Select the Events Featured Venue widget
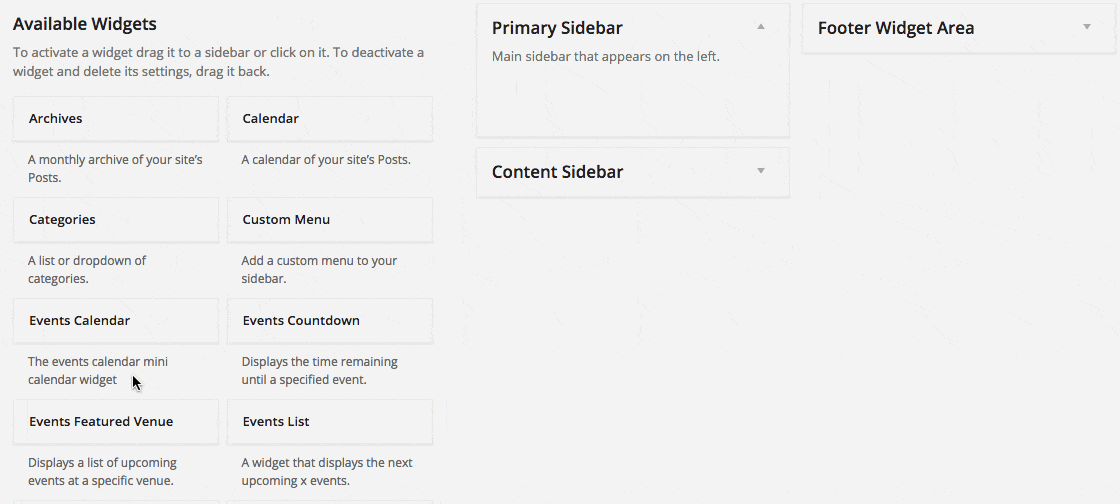This screenshot has height=504, width=1120. pos(116,422)
